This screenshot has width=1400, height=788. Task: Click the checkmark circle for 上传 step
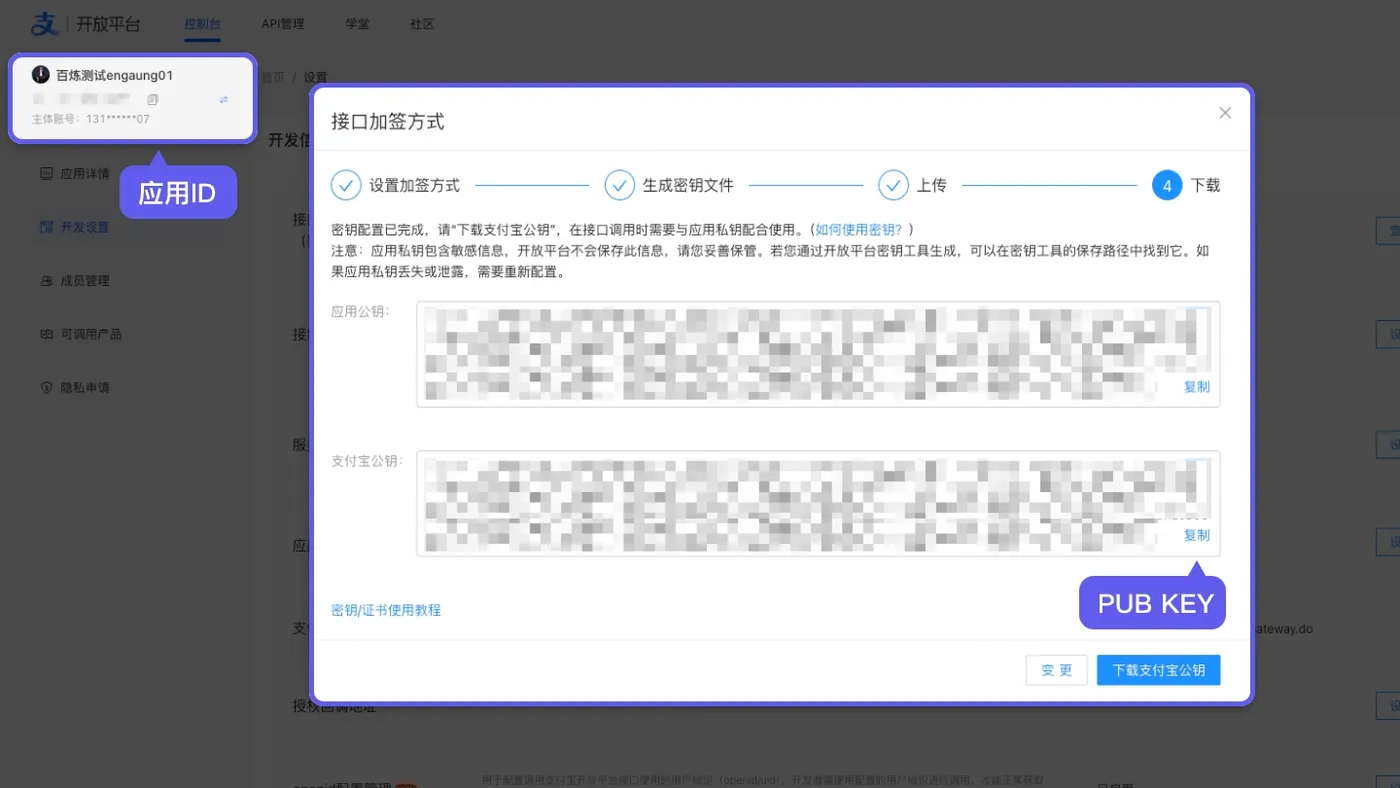point(893,185)
